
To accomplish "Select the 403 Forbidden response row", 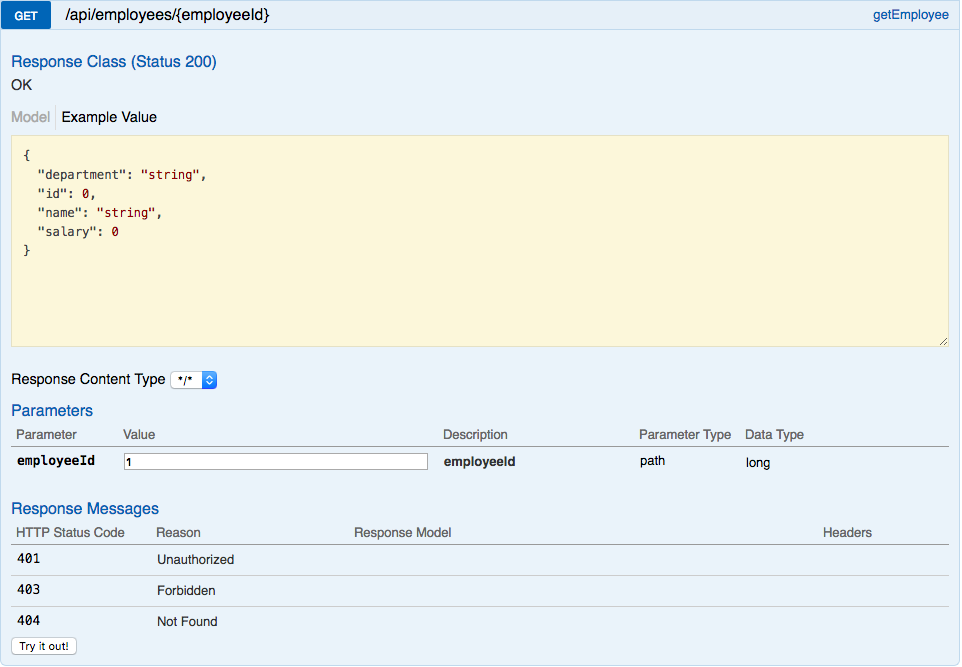I will pos(187,590).
